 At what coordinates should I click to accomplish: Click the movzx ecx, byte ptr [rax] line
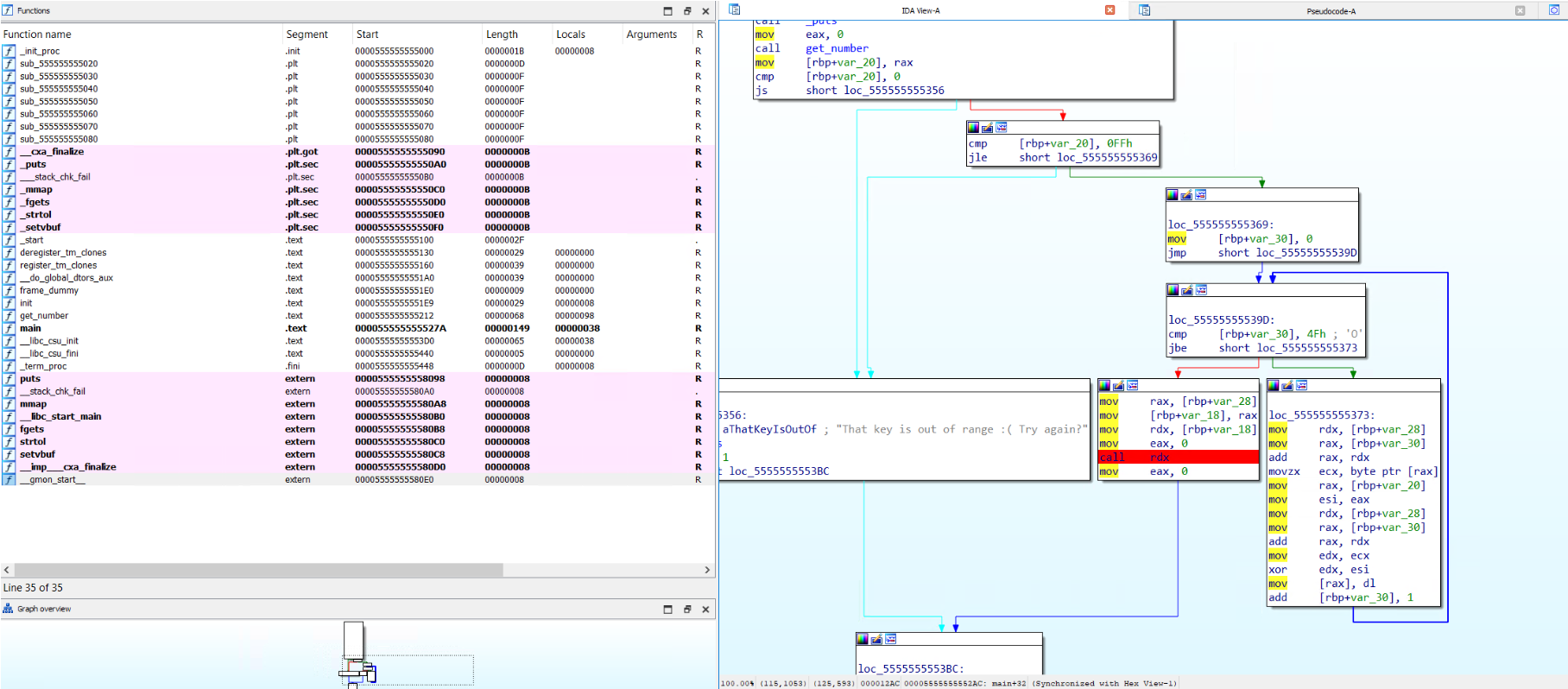click(x=1353, y=471)
